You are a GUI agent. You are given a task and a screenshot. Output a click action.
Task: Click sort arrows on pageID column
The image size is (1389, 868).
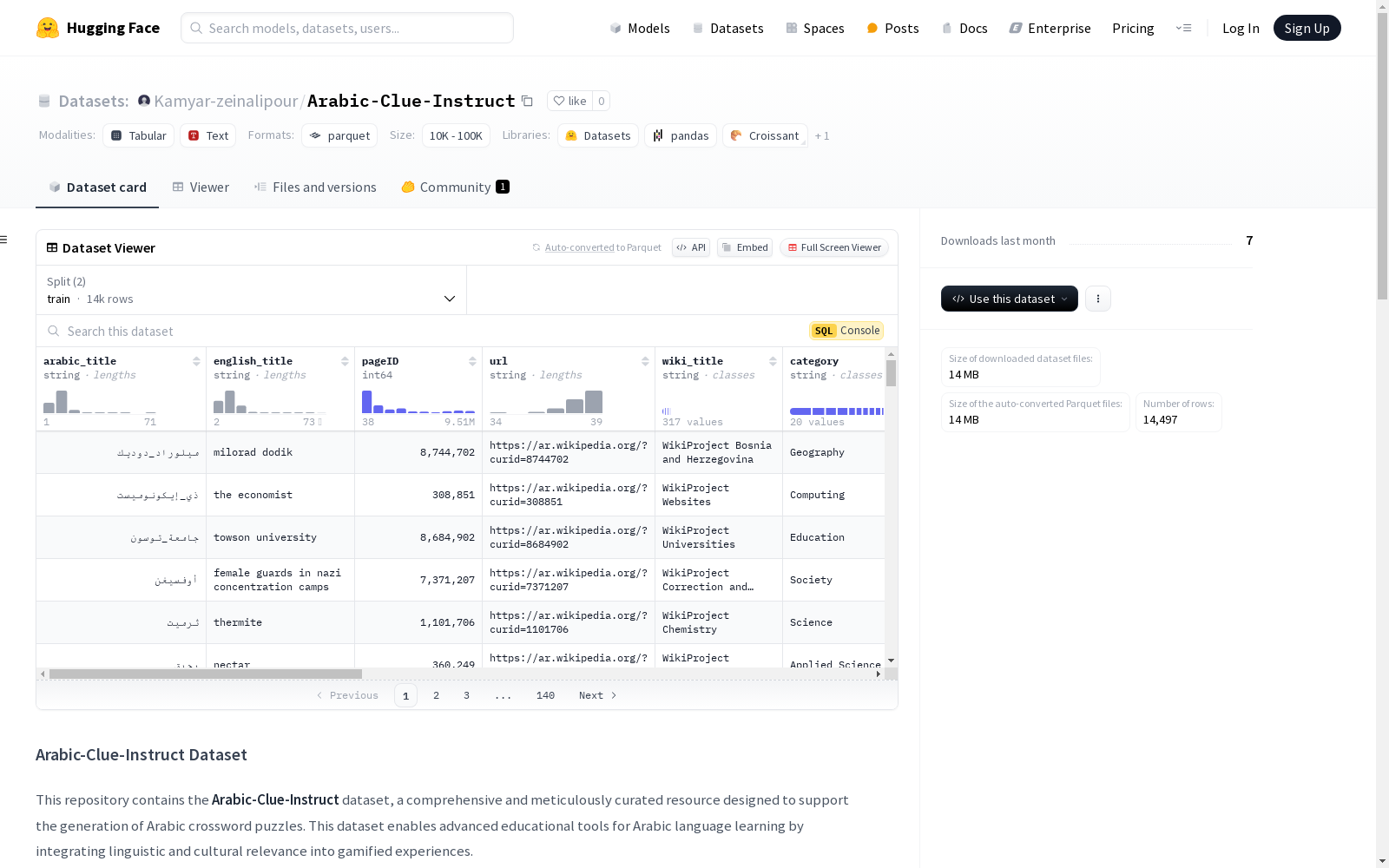point(472,361)
